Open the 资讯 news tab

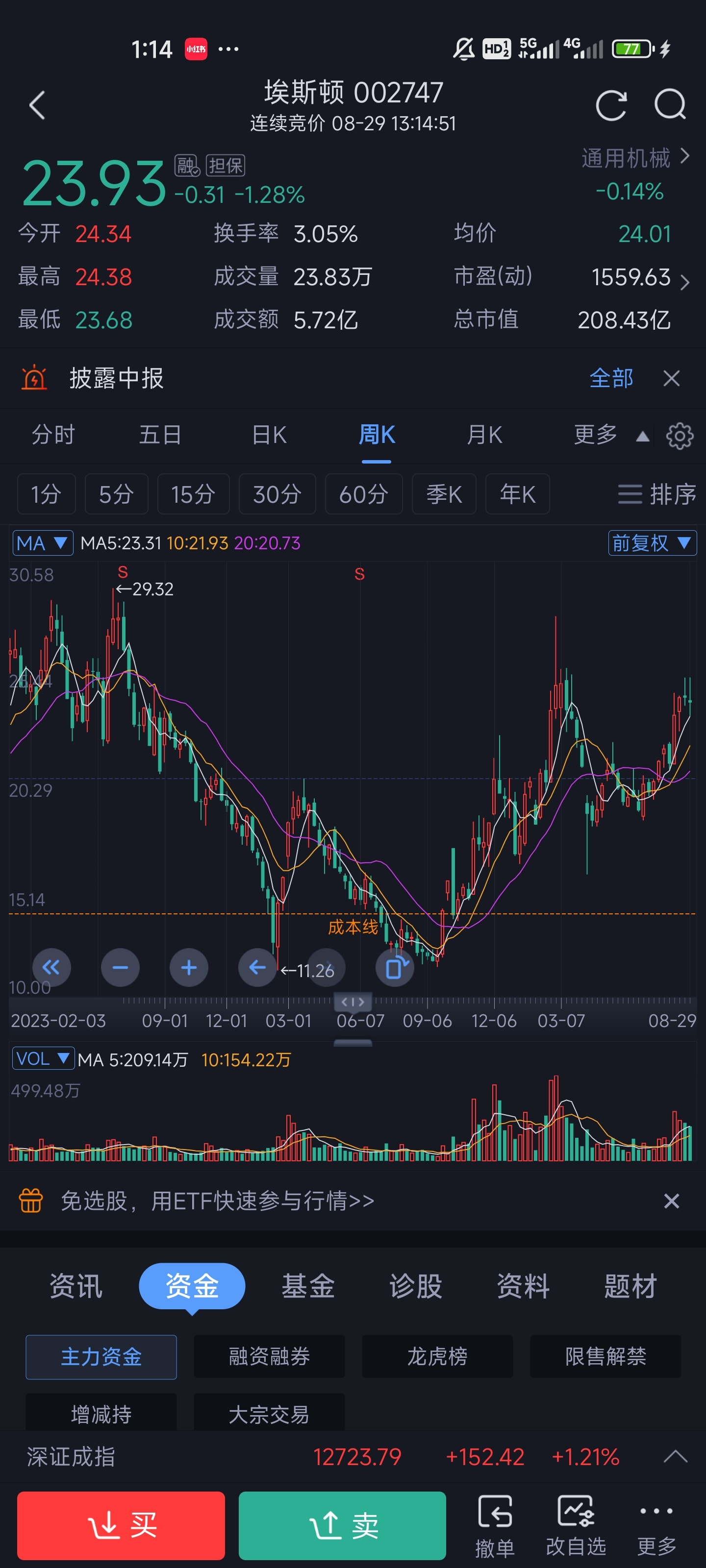tap(76, 1286)
